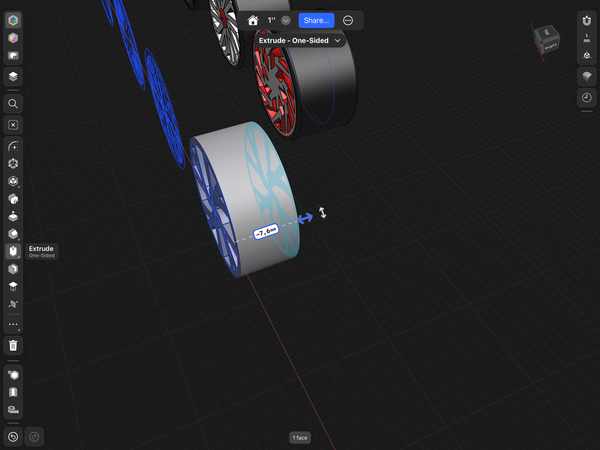
Task: Click the 1 face selection badge
Action: (x=300, y=437)
